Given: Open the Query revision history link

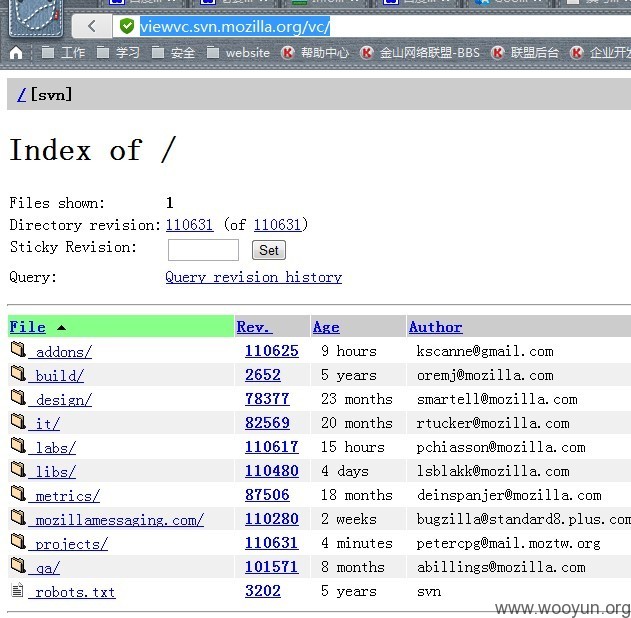Looking at the screenshot, I should tap(254, 277).
